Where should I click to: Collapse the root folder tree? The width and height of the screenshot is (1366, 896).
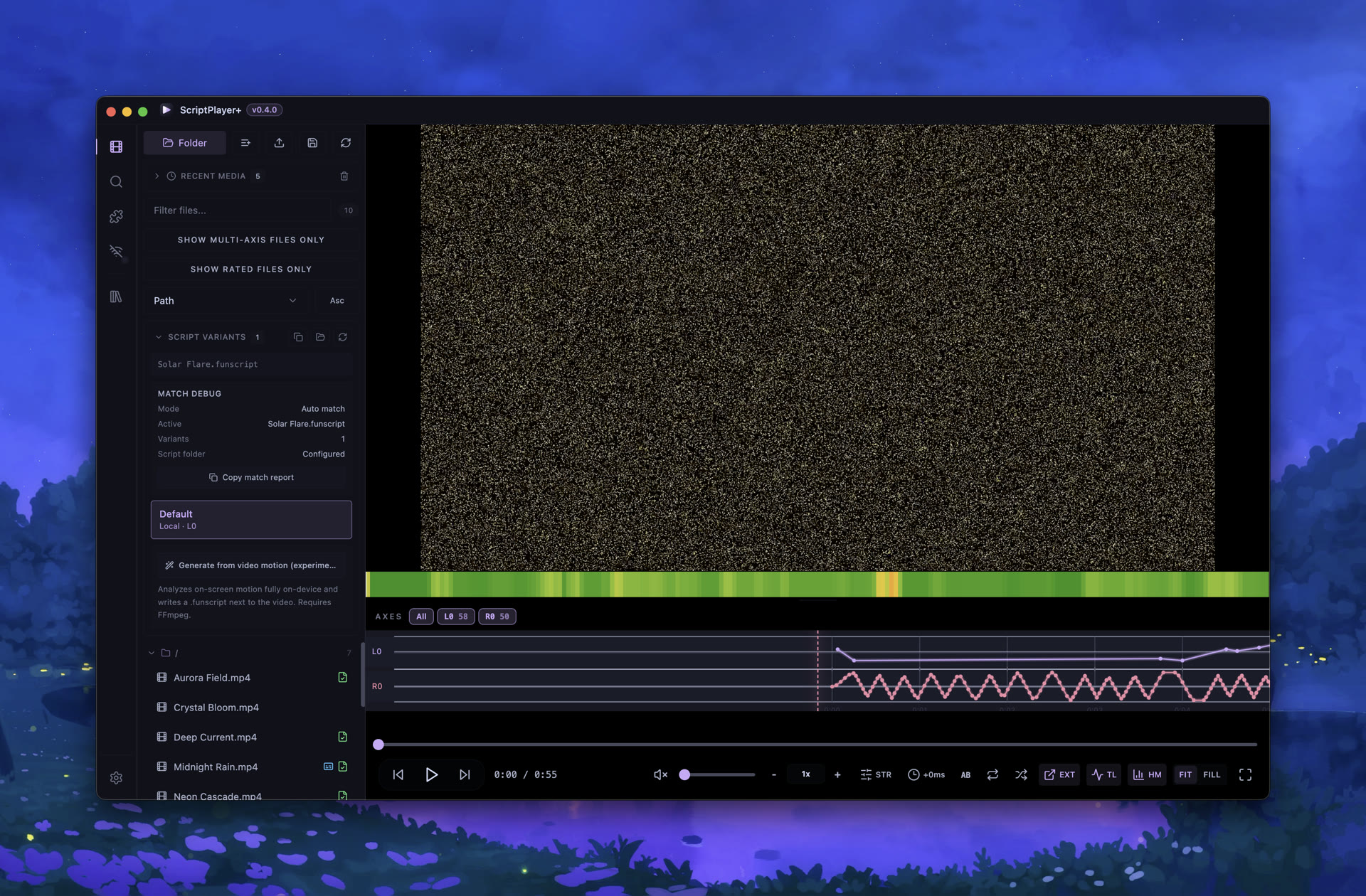pos(152,653)
